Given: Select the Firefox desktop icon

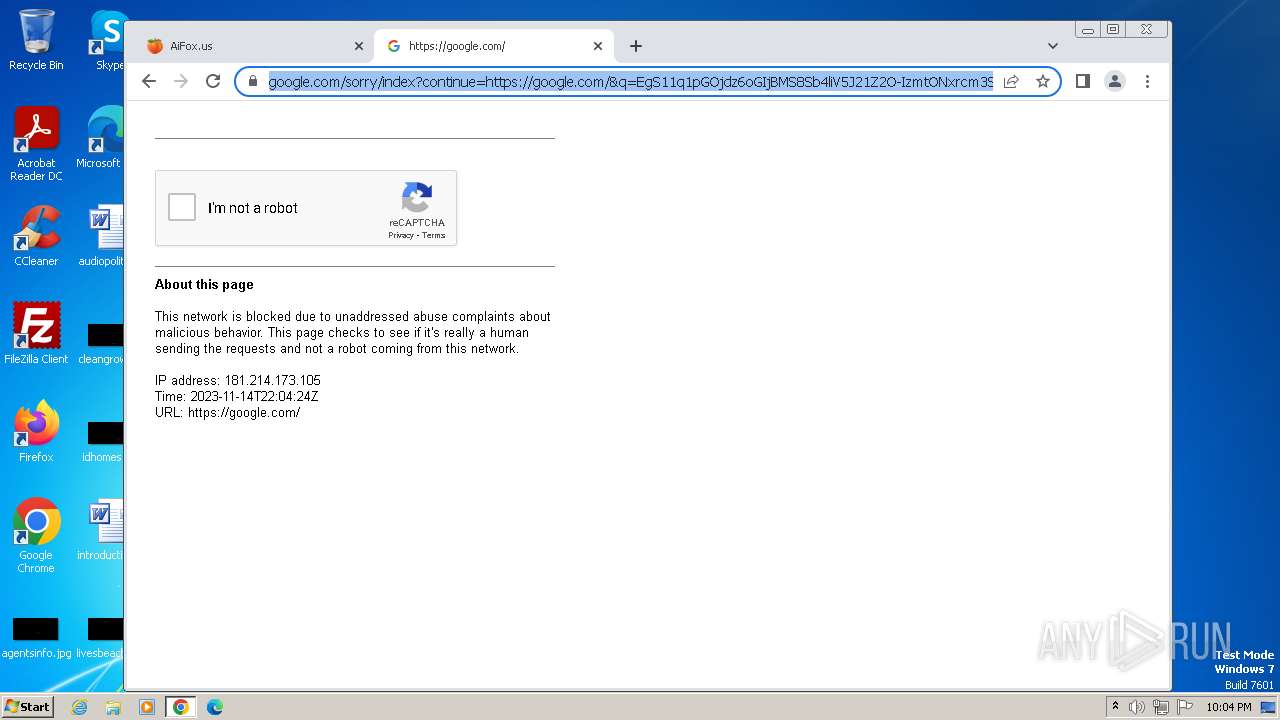Looking at the screenshot, I should pyautogui.click(x=36, y=432).
